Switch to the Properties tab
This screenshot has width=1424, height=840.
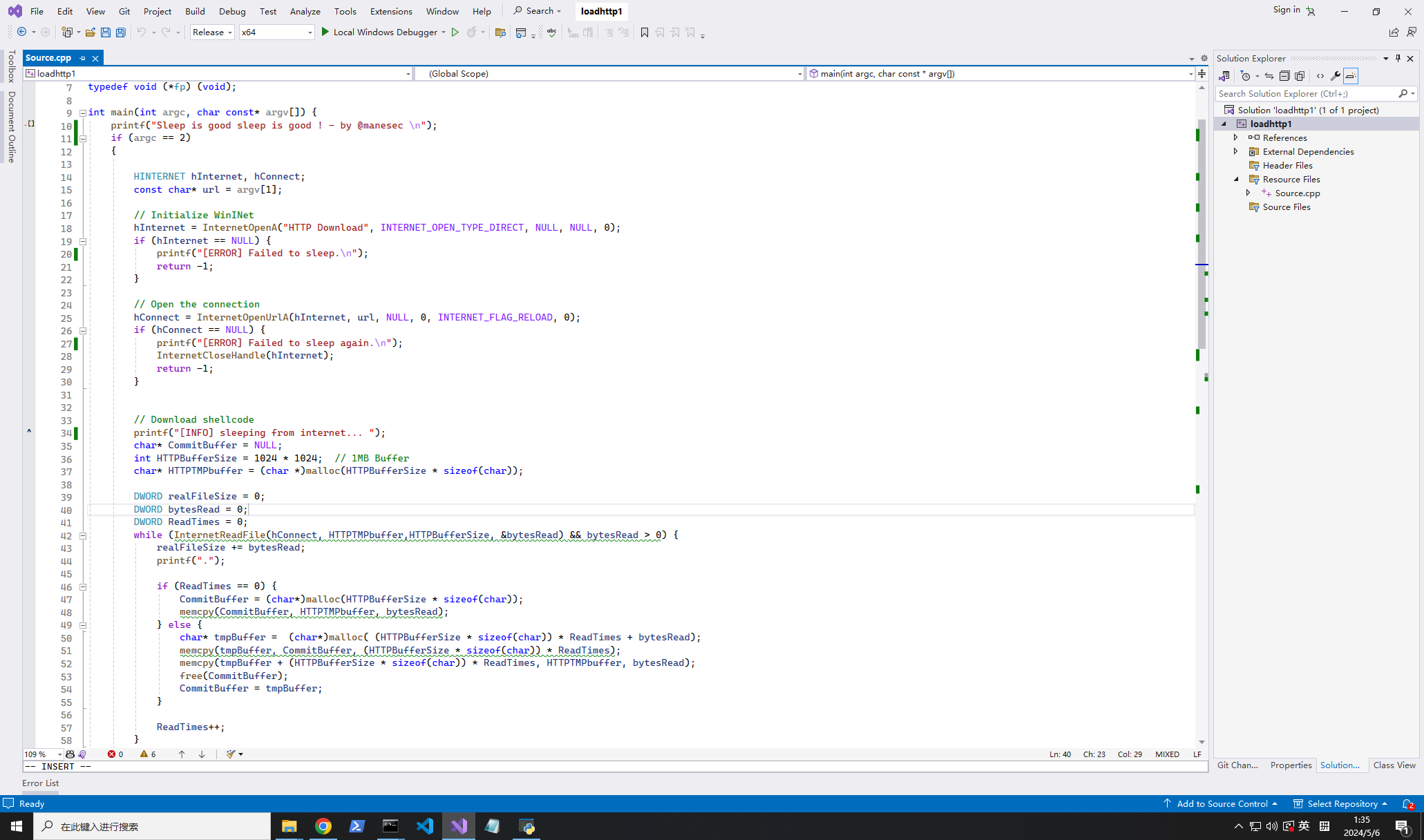pyautogui.click(x=1291, y=765)
